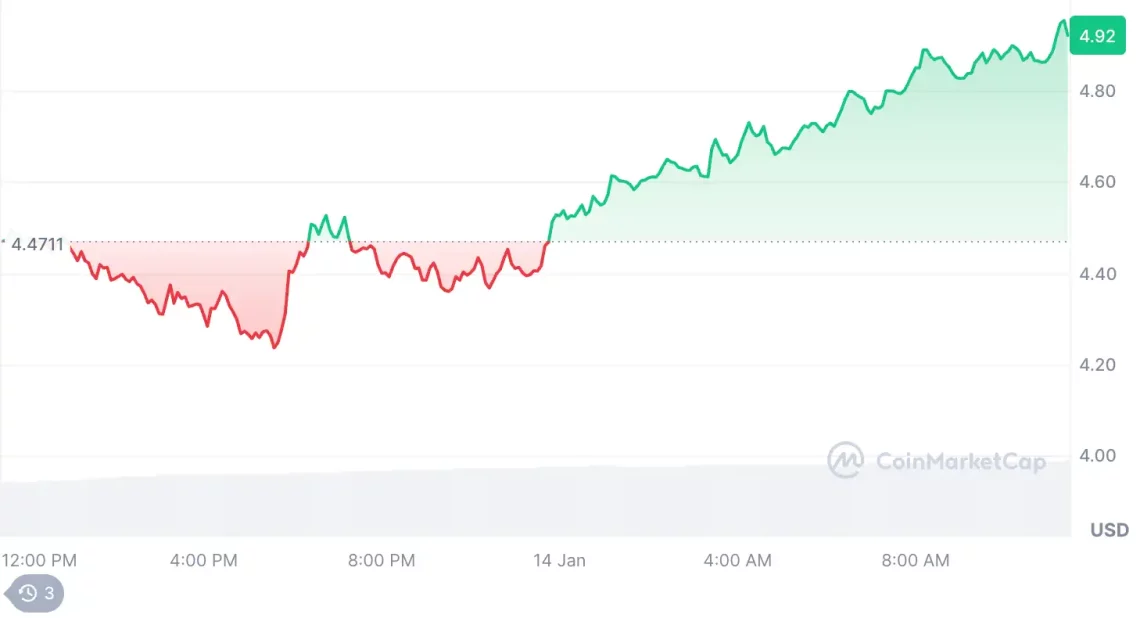Click the 4.4711 opening price label

[x=37, y=243]
